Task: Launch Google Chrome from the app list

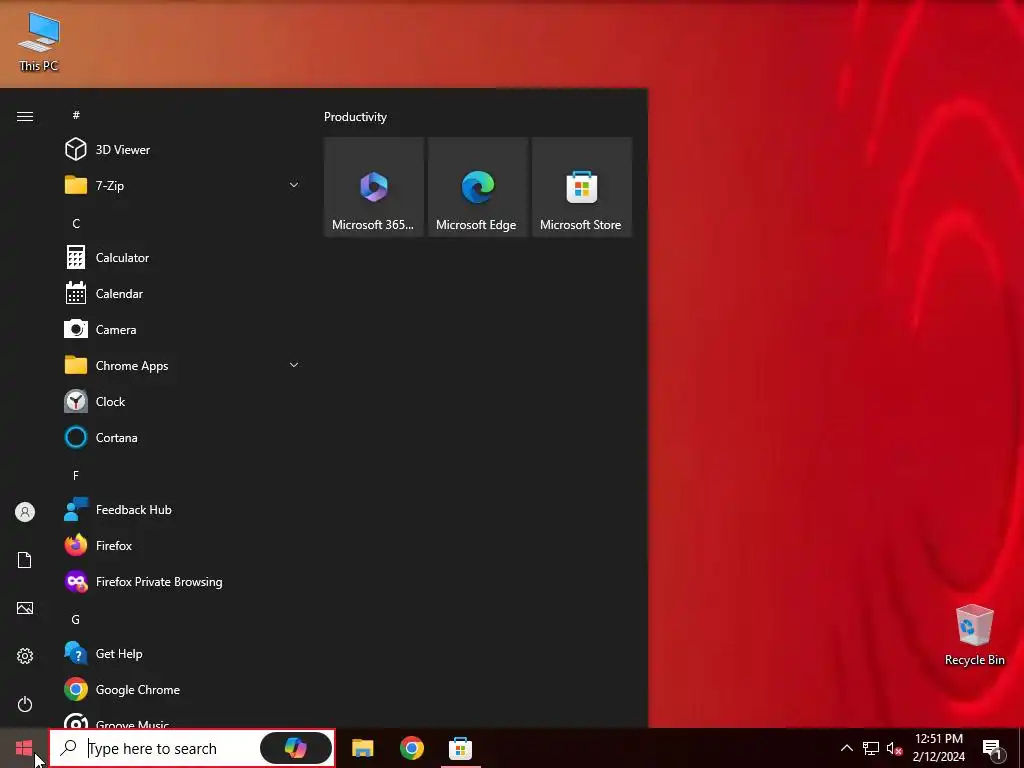Action: [183, 689]
